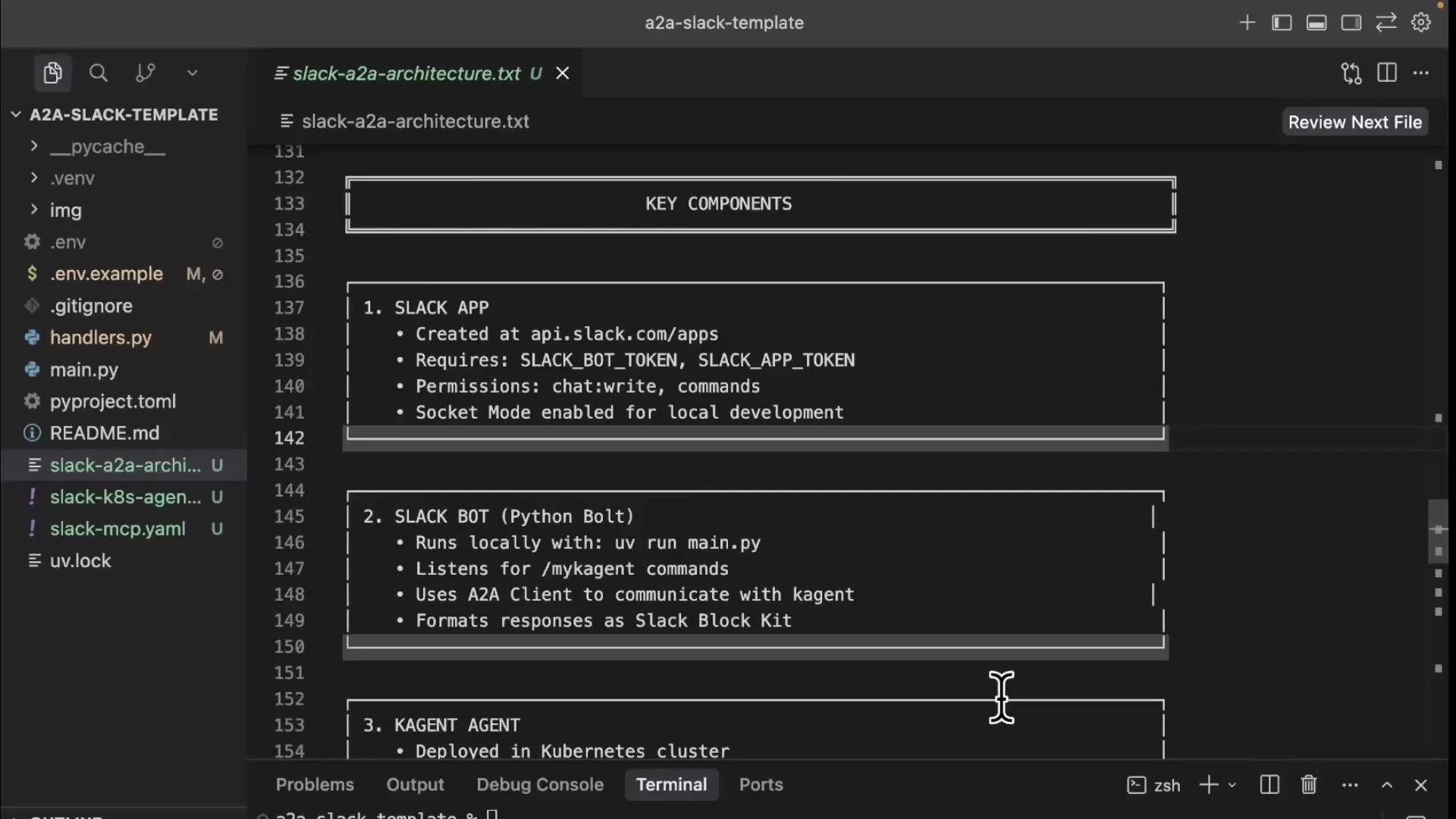
Task: Click 'Listens for /mykagent commands' text
Action: [x=572, y=569]
